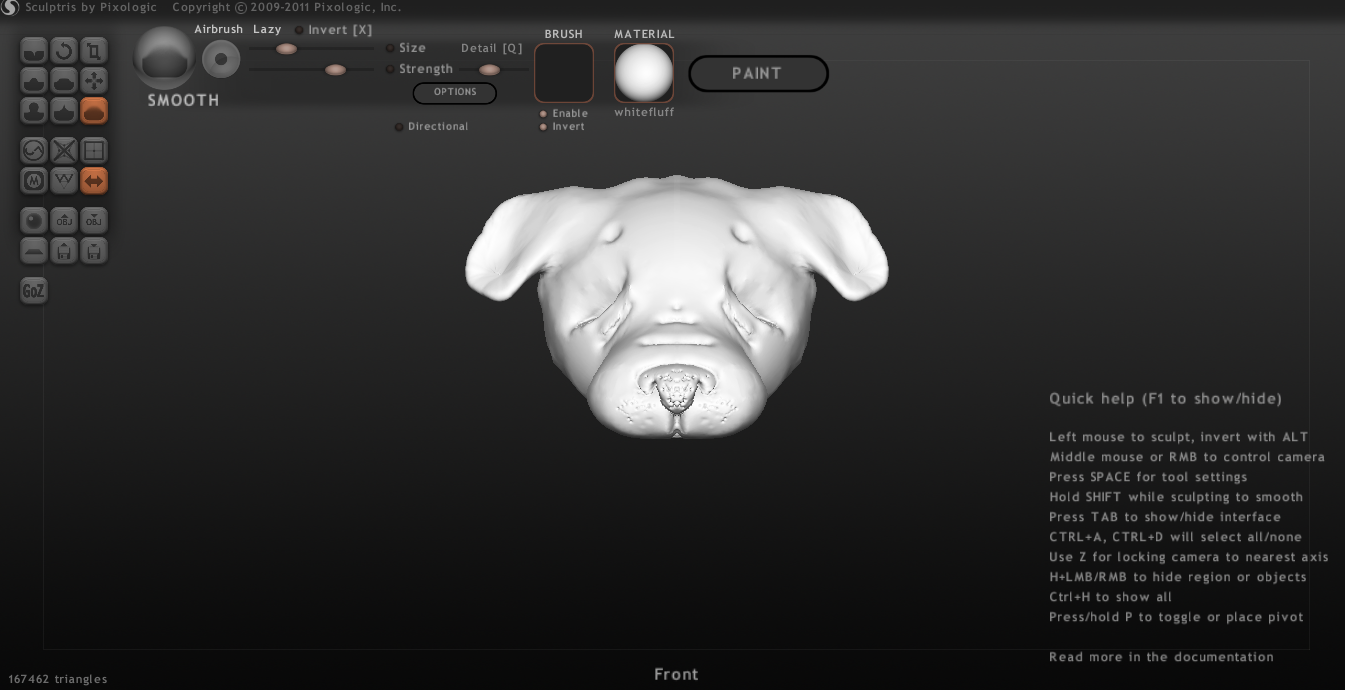Select the Flatten brush tool
Viewport: 1345px width, 690px height.
click(64, 80)
